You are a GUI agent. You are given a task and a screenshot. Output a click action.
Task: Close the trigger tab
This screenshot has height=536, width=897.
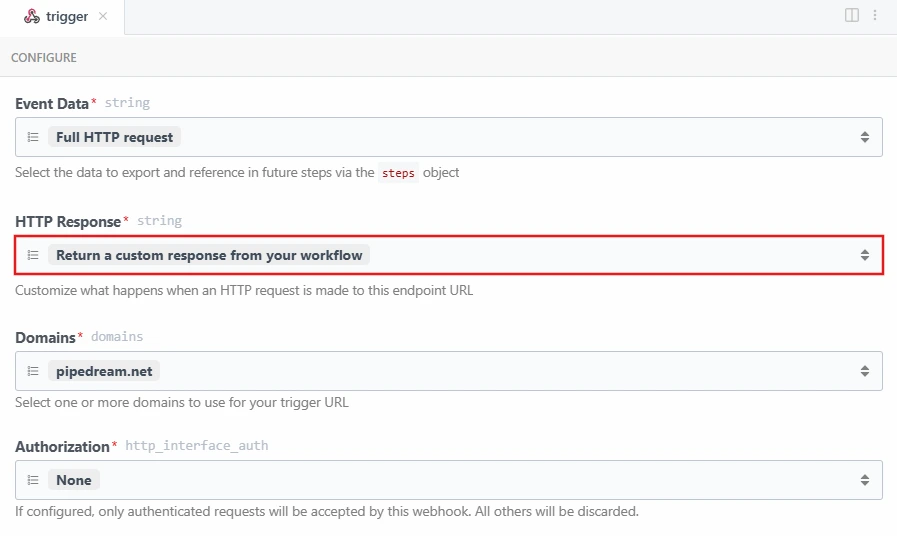[103, 16]
